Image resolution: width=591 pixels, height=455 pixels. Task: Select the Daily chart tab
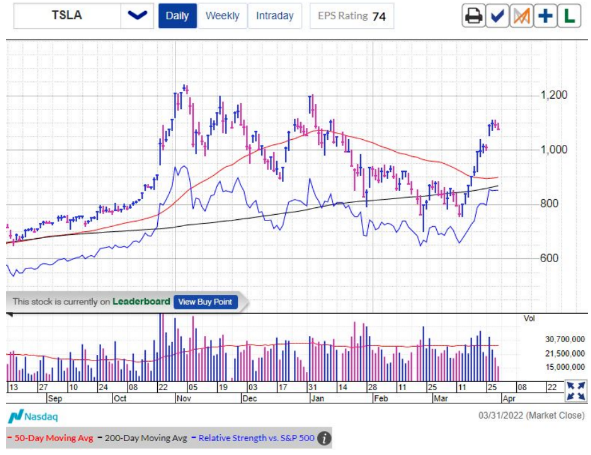pos(178,16)
